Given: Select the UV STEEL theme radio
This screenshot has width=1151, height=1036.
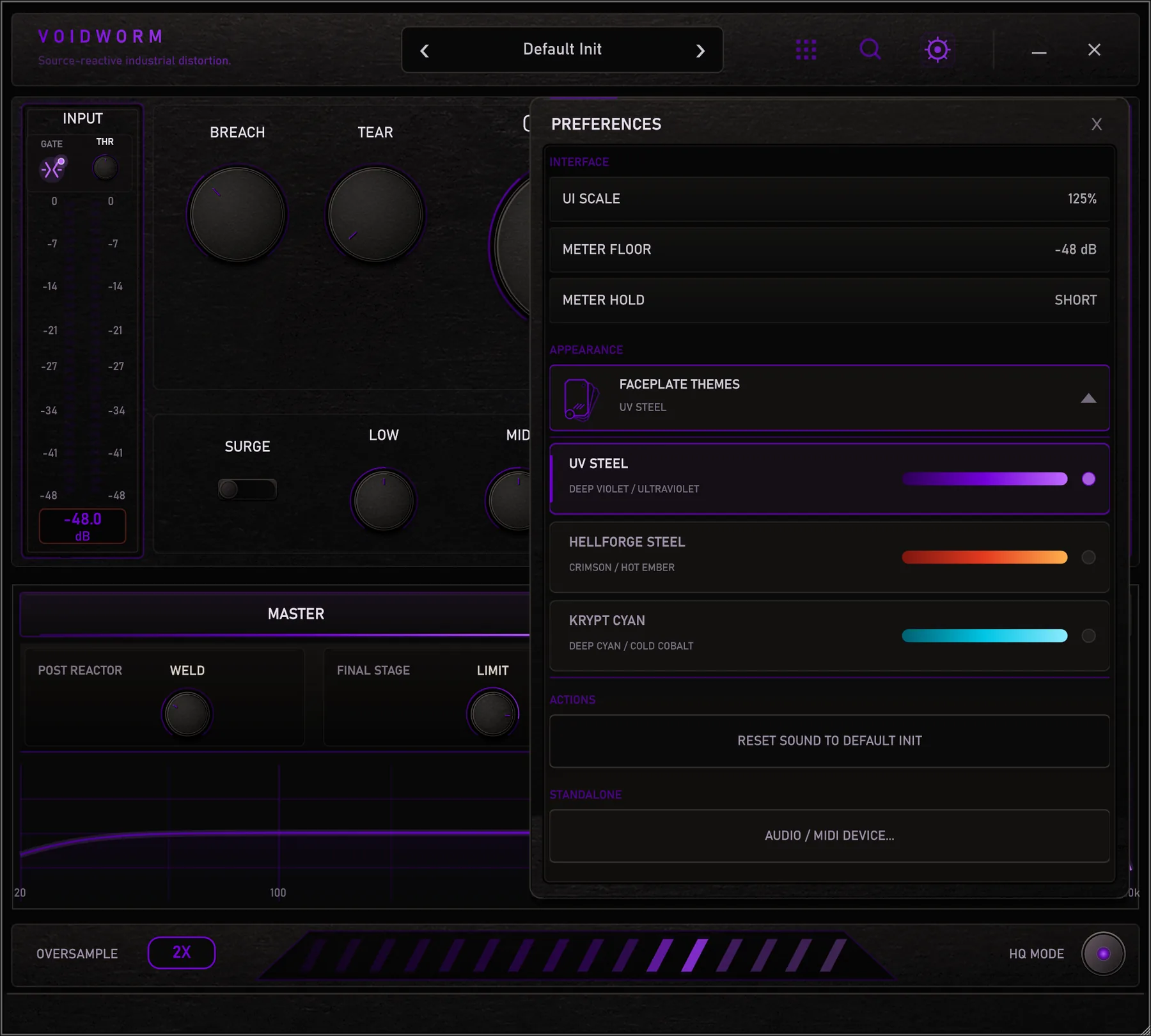Looking at the screenshot, I should click(1088, 479).
